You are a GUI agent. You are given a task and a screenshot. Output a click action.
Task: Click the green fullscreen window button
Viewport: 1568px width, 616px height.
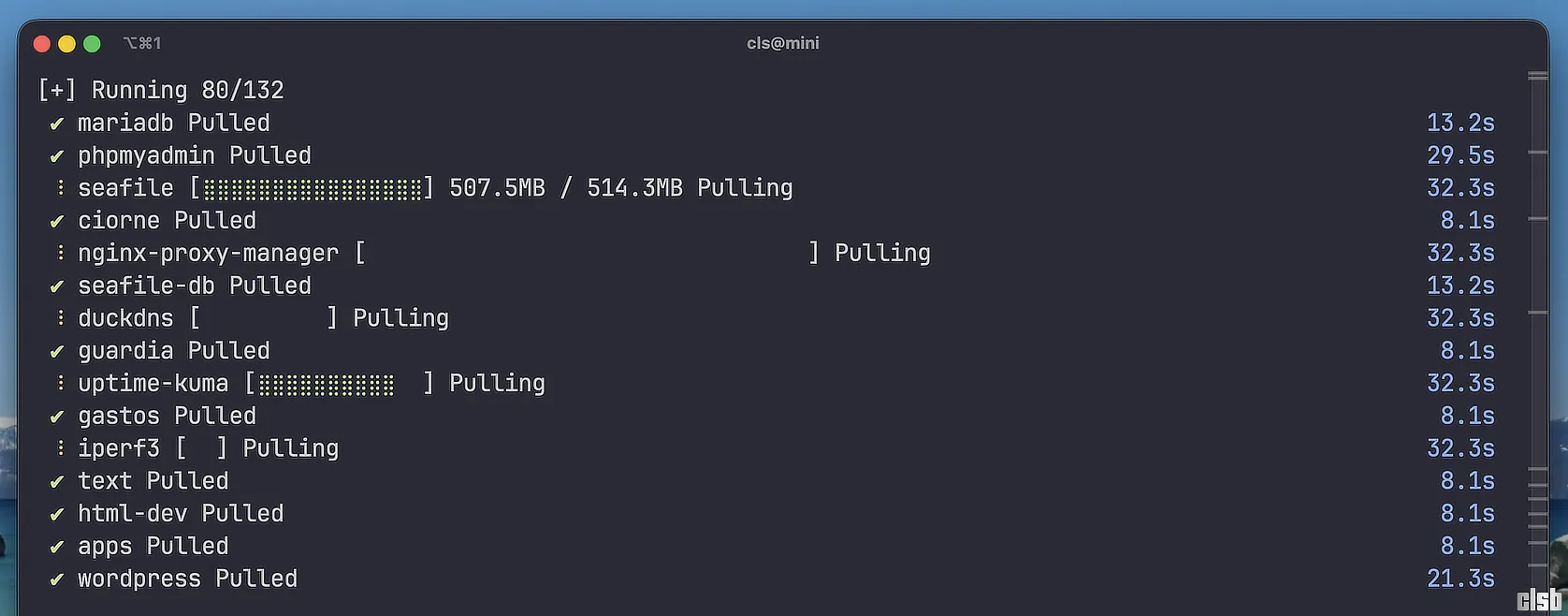pyautogui.click(x=92, y=44)
